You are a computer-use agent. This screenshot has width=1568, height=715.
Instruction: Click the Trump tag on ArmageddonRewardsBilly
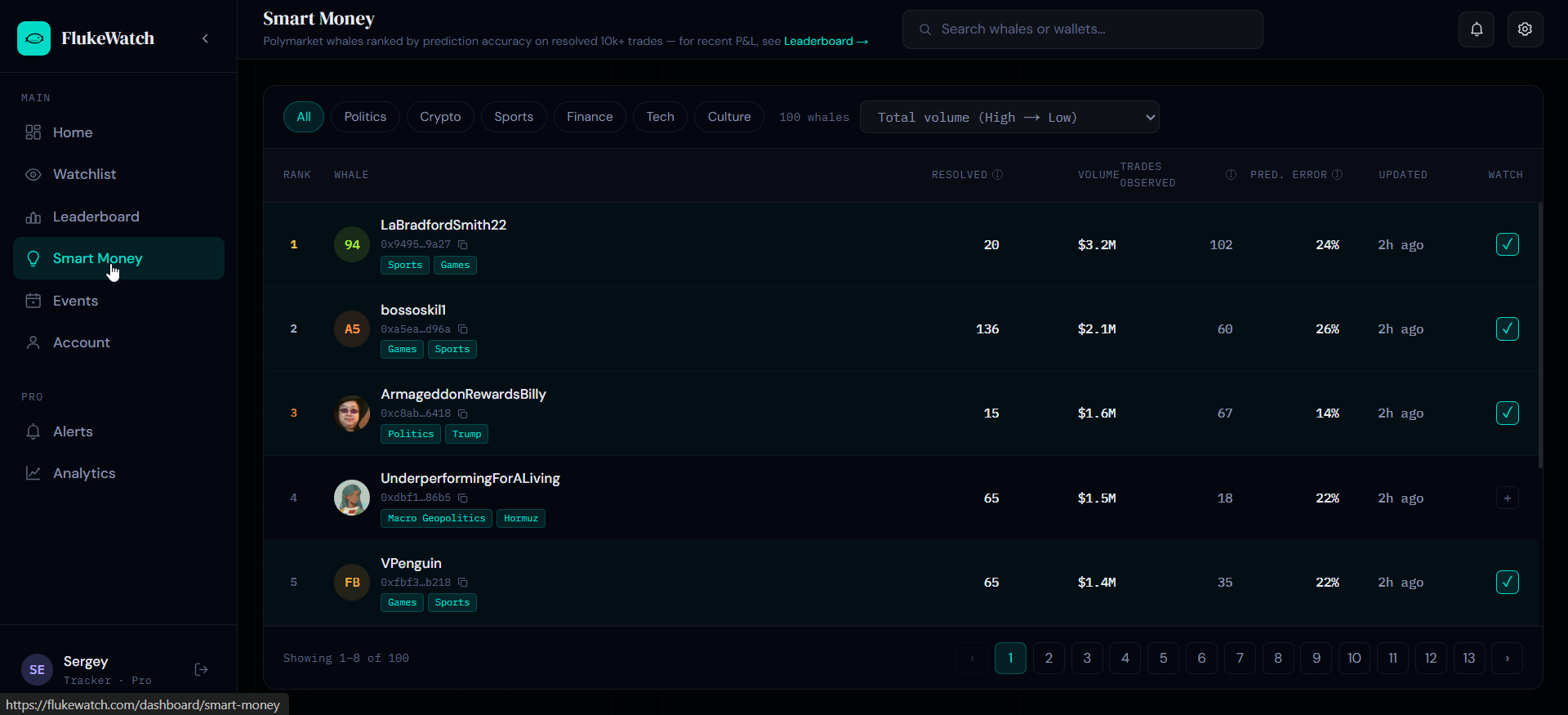tap(466, 434)
